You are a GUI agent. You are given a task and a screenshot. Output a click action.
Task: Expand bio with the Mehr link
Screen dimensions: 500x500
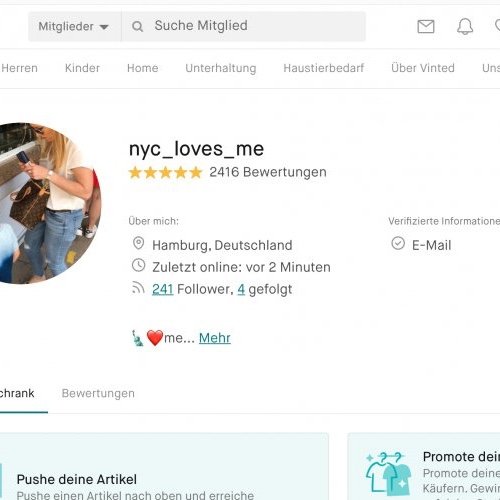coord(215,338)
